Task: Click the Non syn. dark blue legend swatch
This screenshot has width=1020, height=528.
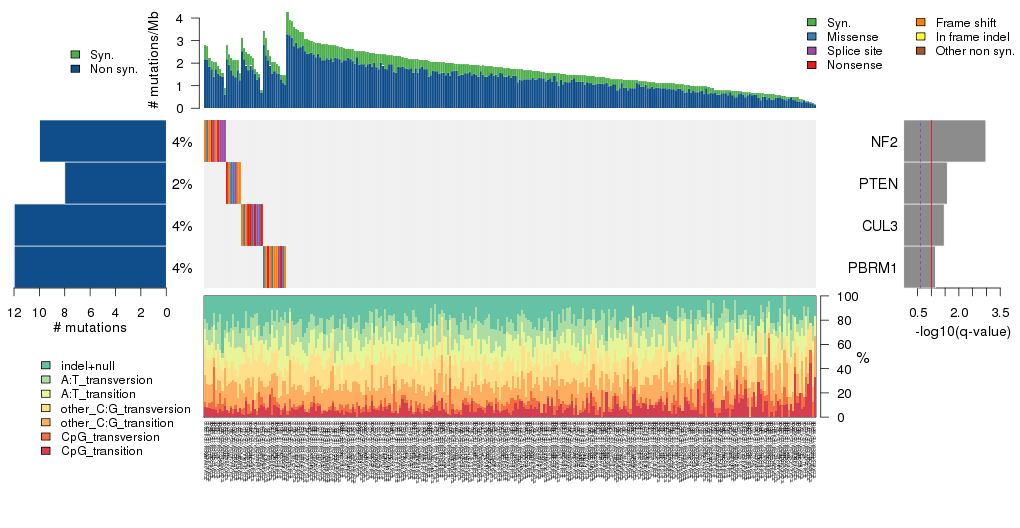Action: click(x=76, y=69)
